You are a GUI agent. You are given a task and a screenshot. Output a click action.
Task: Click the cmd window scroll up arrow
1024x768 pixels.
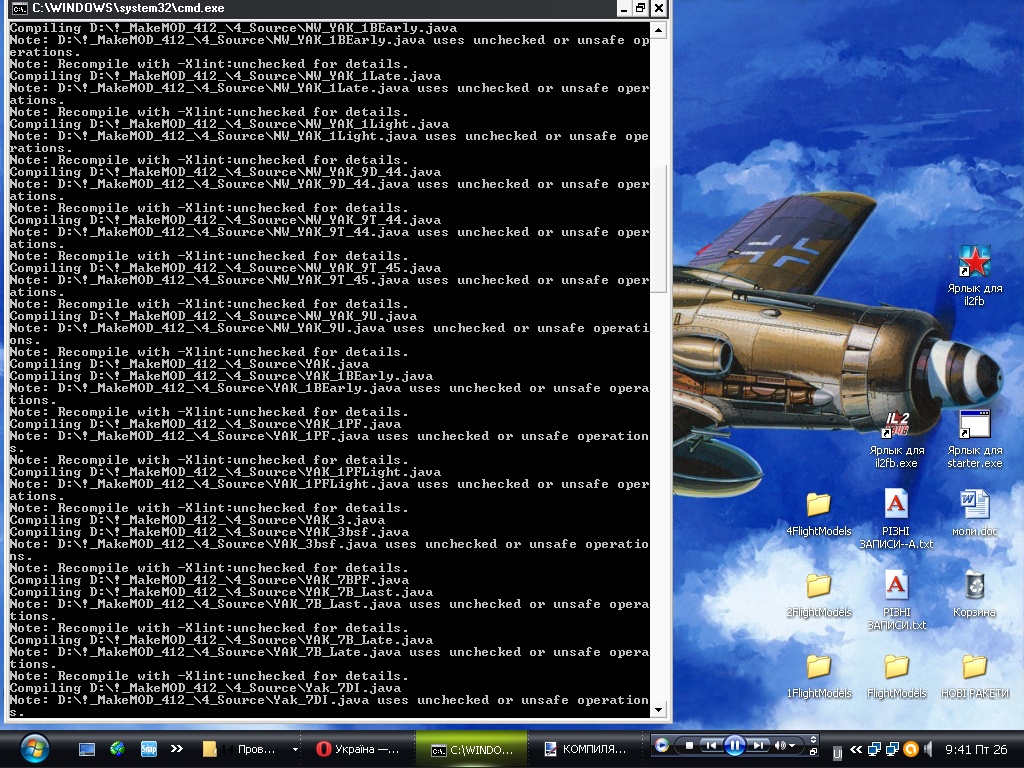[x=658, y=30]
